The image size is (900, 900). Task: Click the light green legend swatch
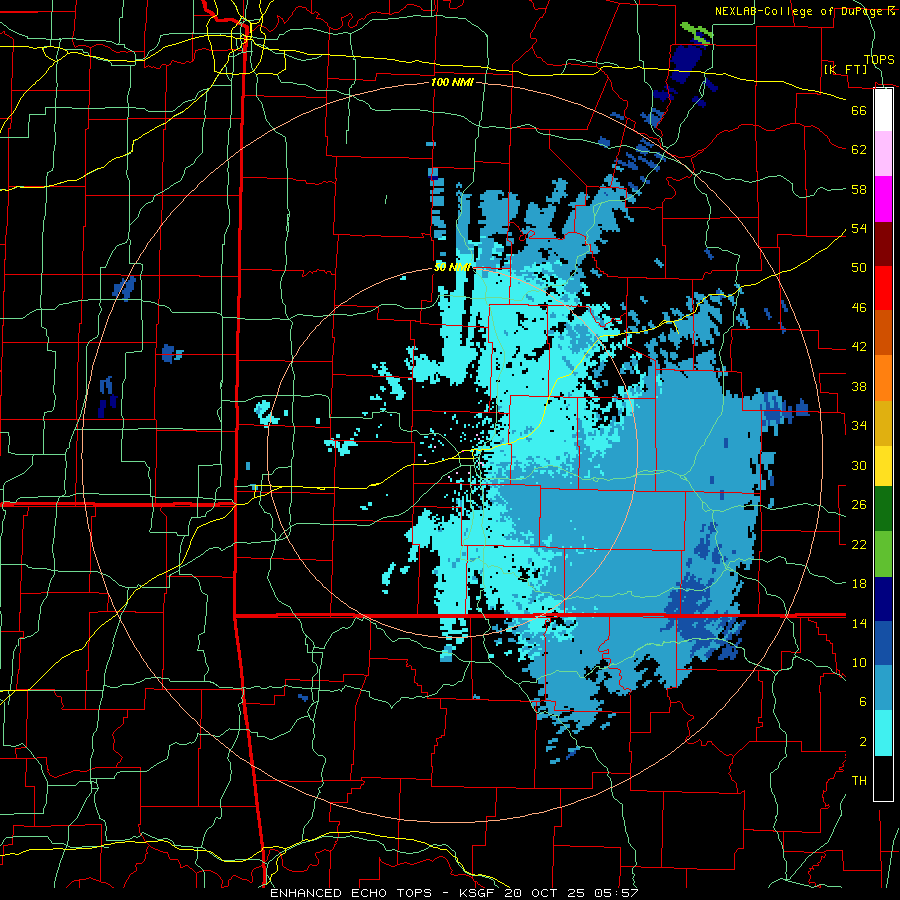[883, 554]
